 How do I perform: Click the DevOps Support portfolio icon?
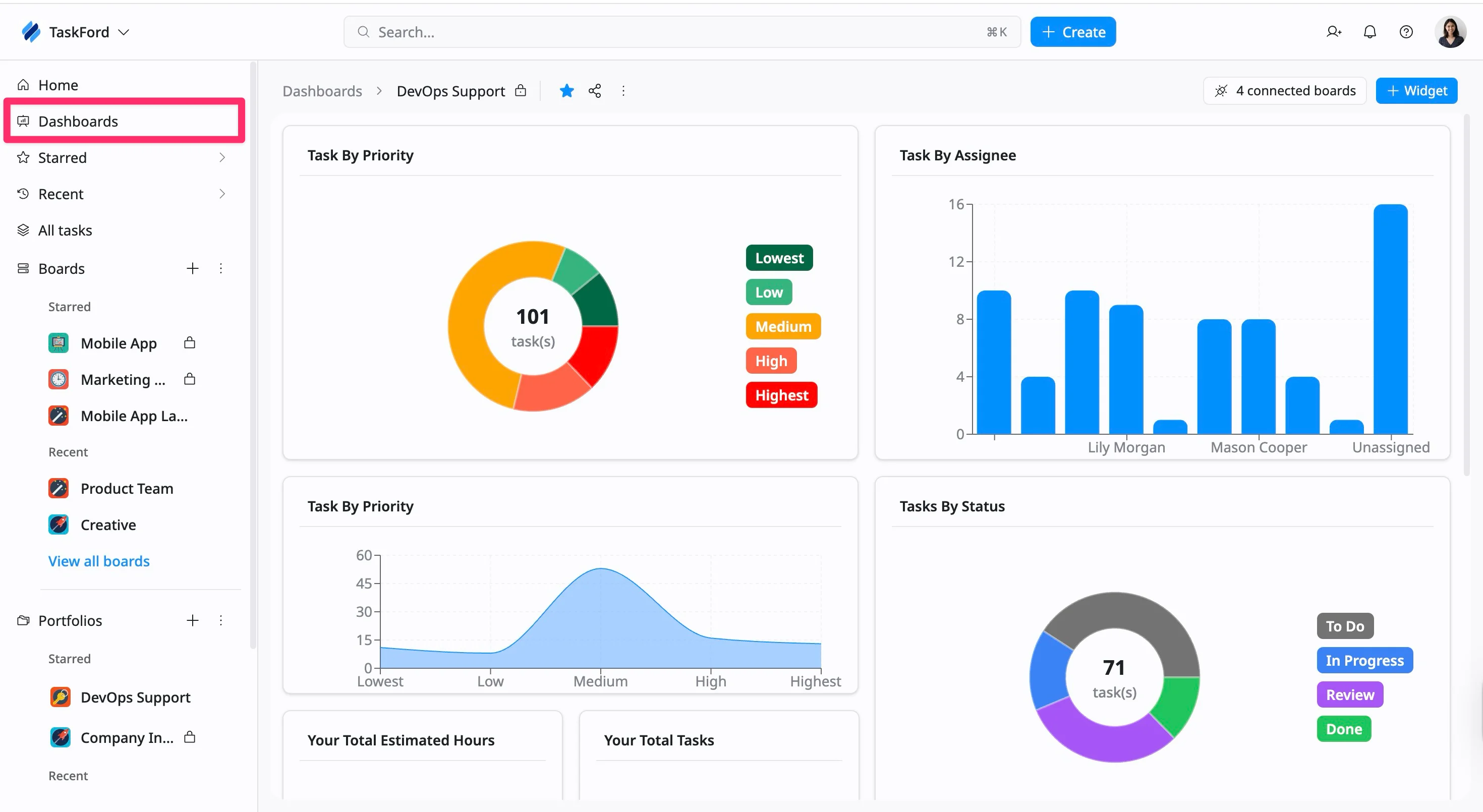click(60, 698)
